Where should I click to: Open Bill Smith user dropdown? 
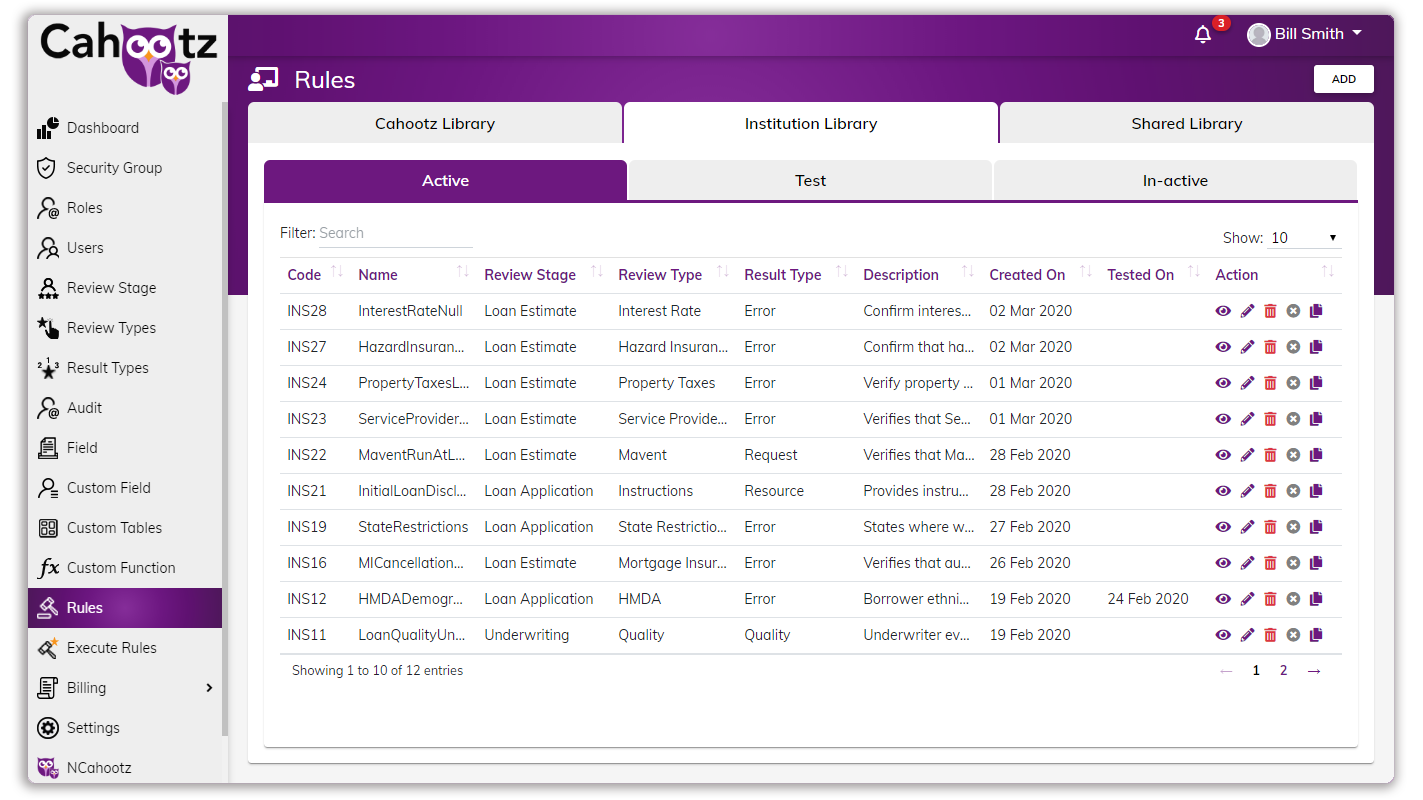coord(1305,34)
